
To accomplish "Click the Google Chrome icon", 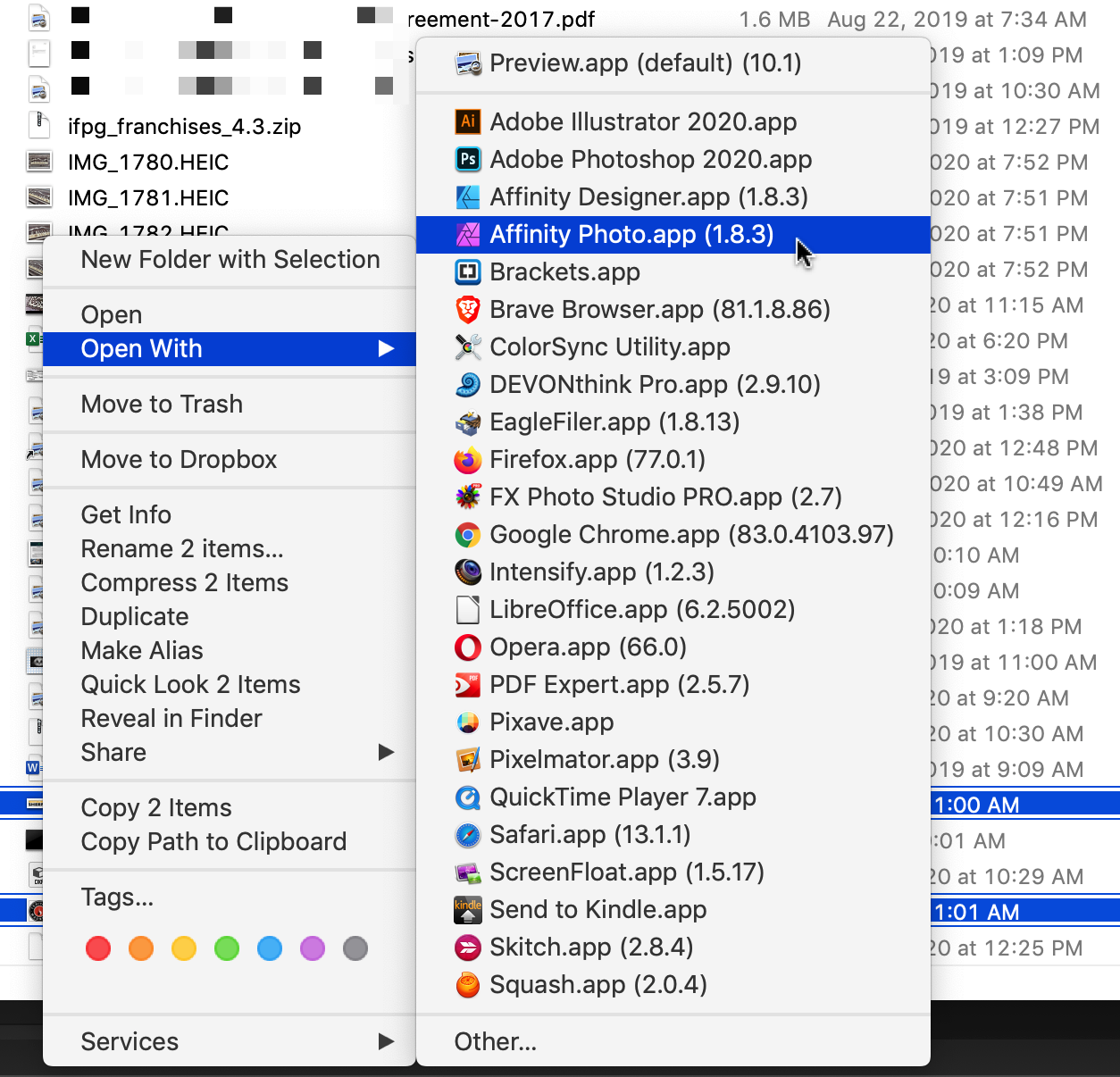I will [468, 535].
